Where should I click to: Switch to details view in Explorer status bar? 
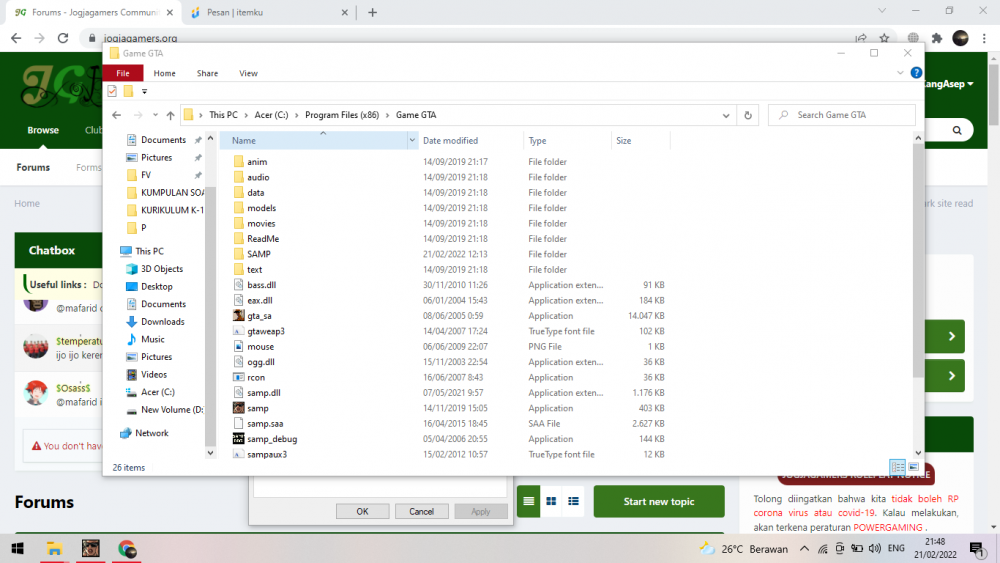coord(897,467)
